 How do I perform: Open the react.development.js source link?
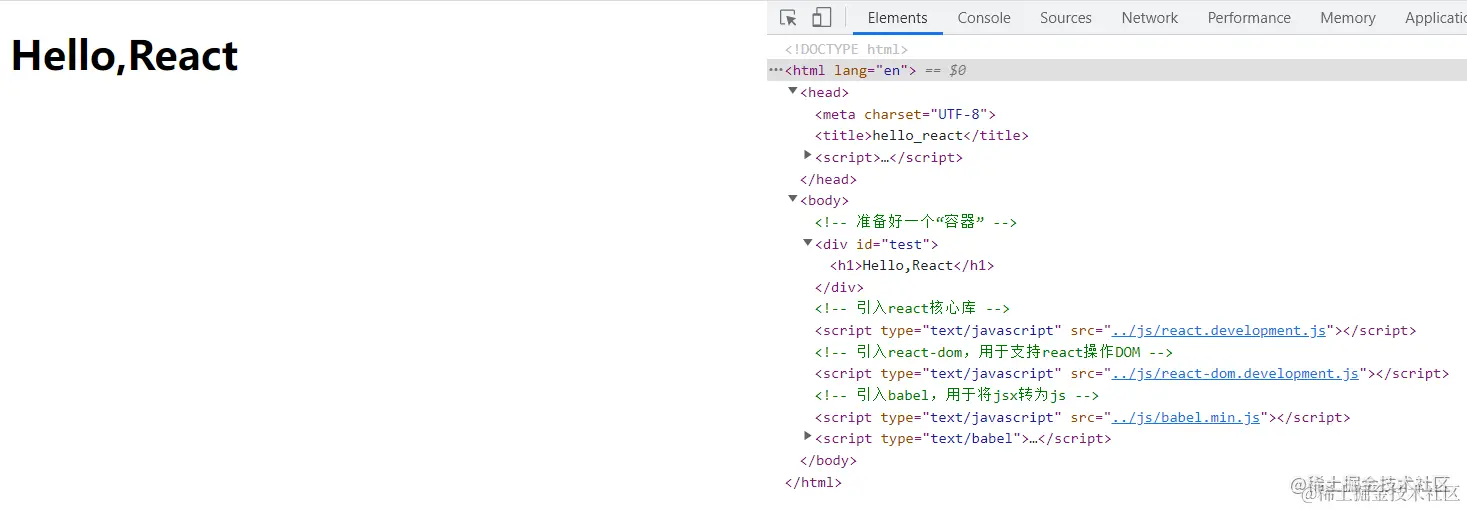click(x=1219, y=330)
